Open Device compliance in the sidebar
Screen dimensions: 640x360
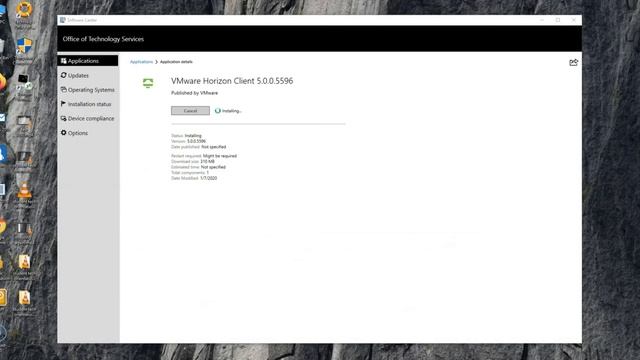coord(88,118)
